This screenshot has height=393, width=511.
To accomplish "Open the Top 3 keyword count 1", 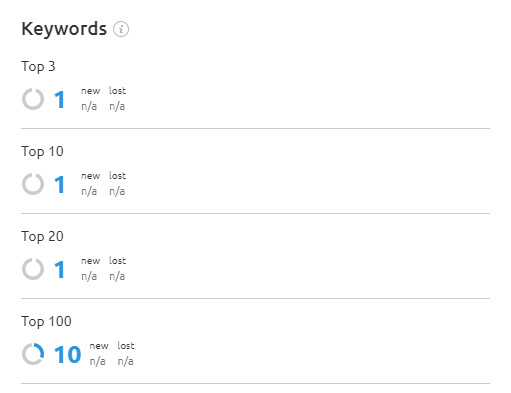I will click(60, 99).
